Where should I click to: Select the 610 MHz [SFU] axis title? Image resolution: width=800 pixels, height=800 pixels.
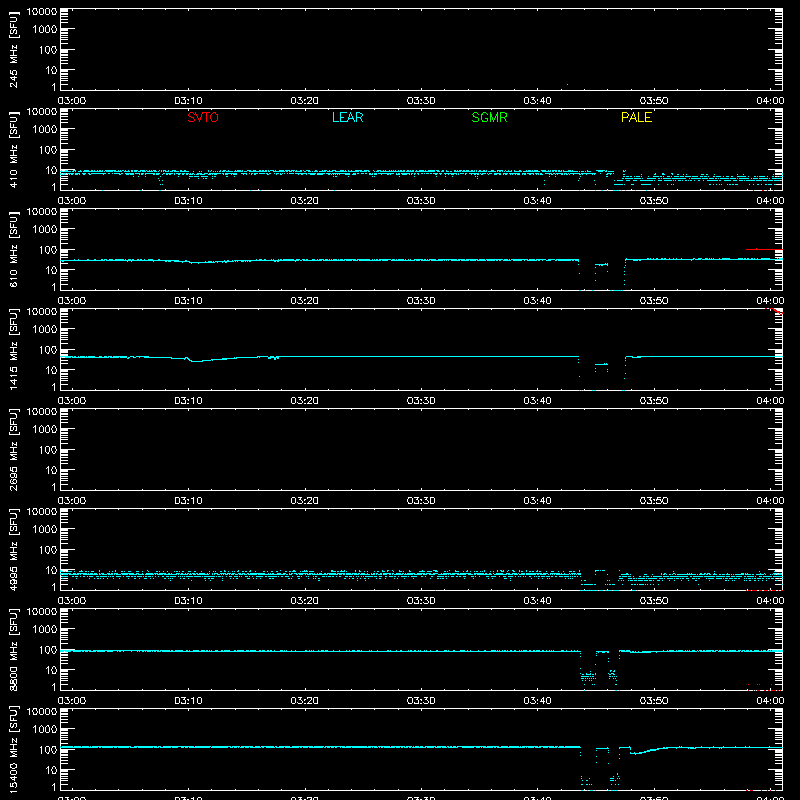pos(13,249)
